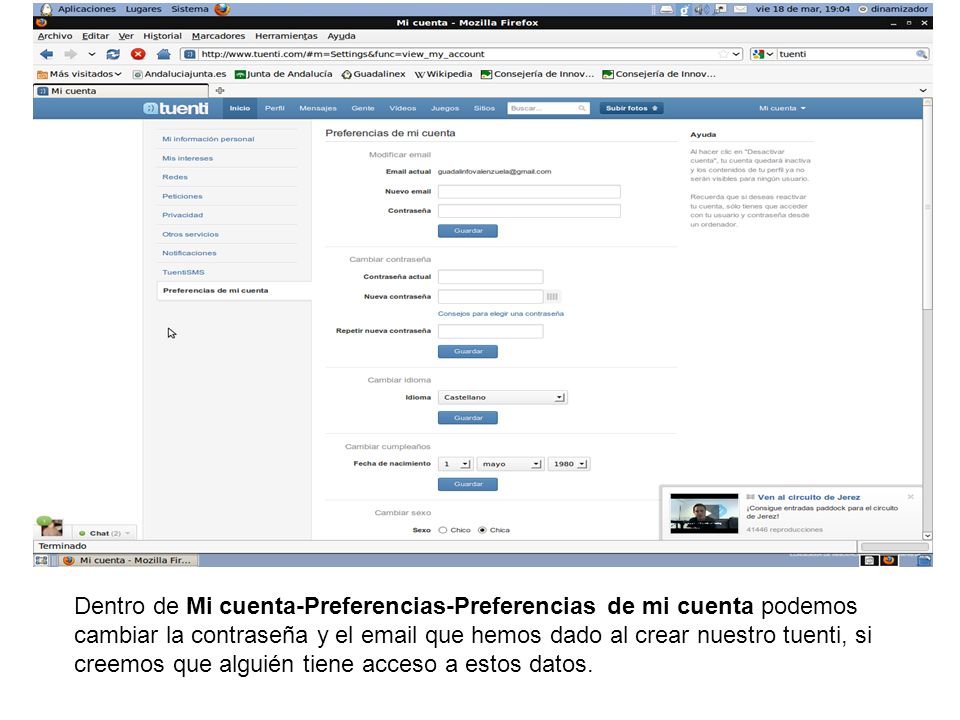Open tuenti Mensajes
Image resolution: width=960 pixels, height=720 pixels.
(x=318, y=108)
